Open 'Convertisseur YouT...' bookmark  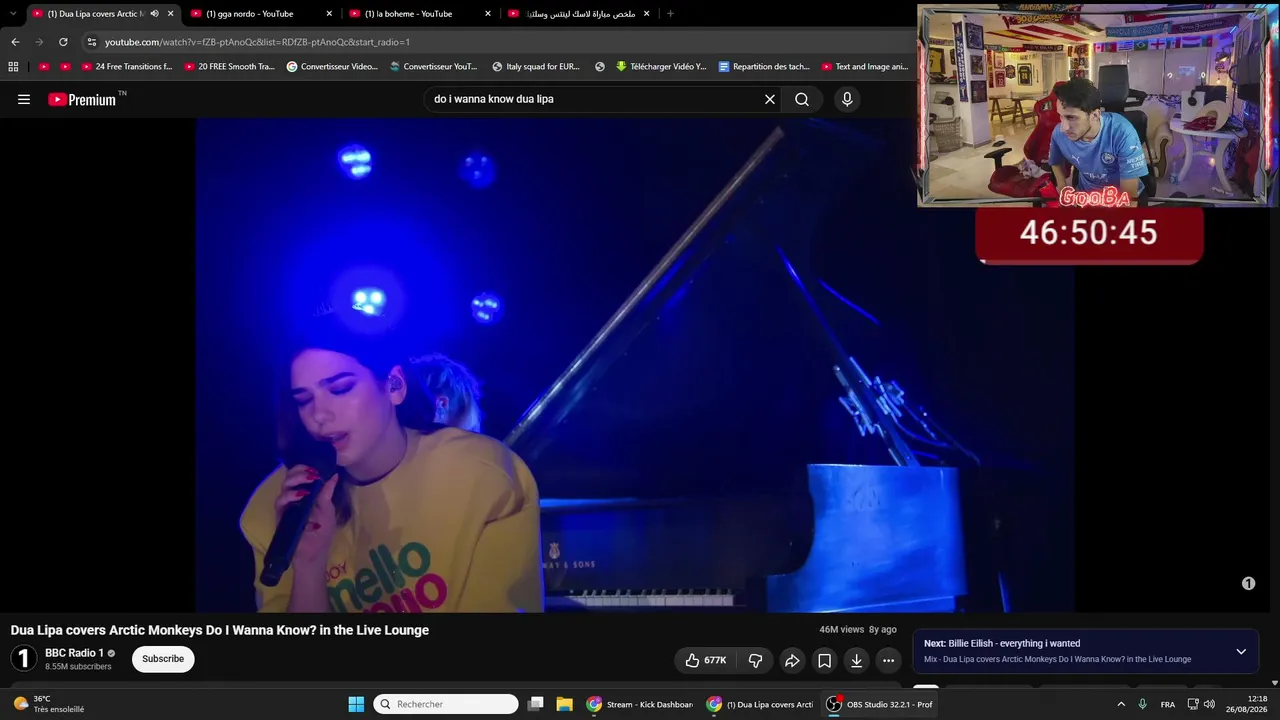433,67
